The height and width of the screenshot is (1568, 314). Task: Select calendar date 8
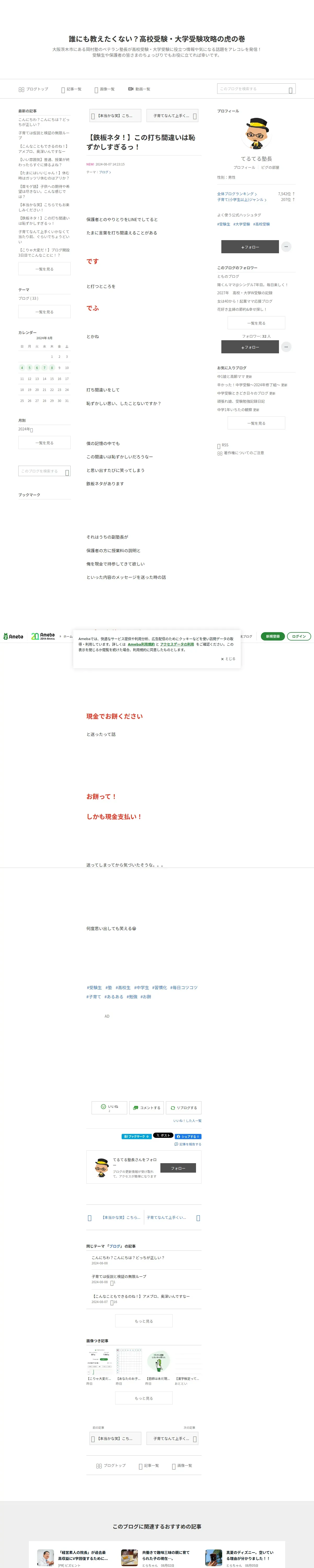tap(52, 368)
